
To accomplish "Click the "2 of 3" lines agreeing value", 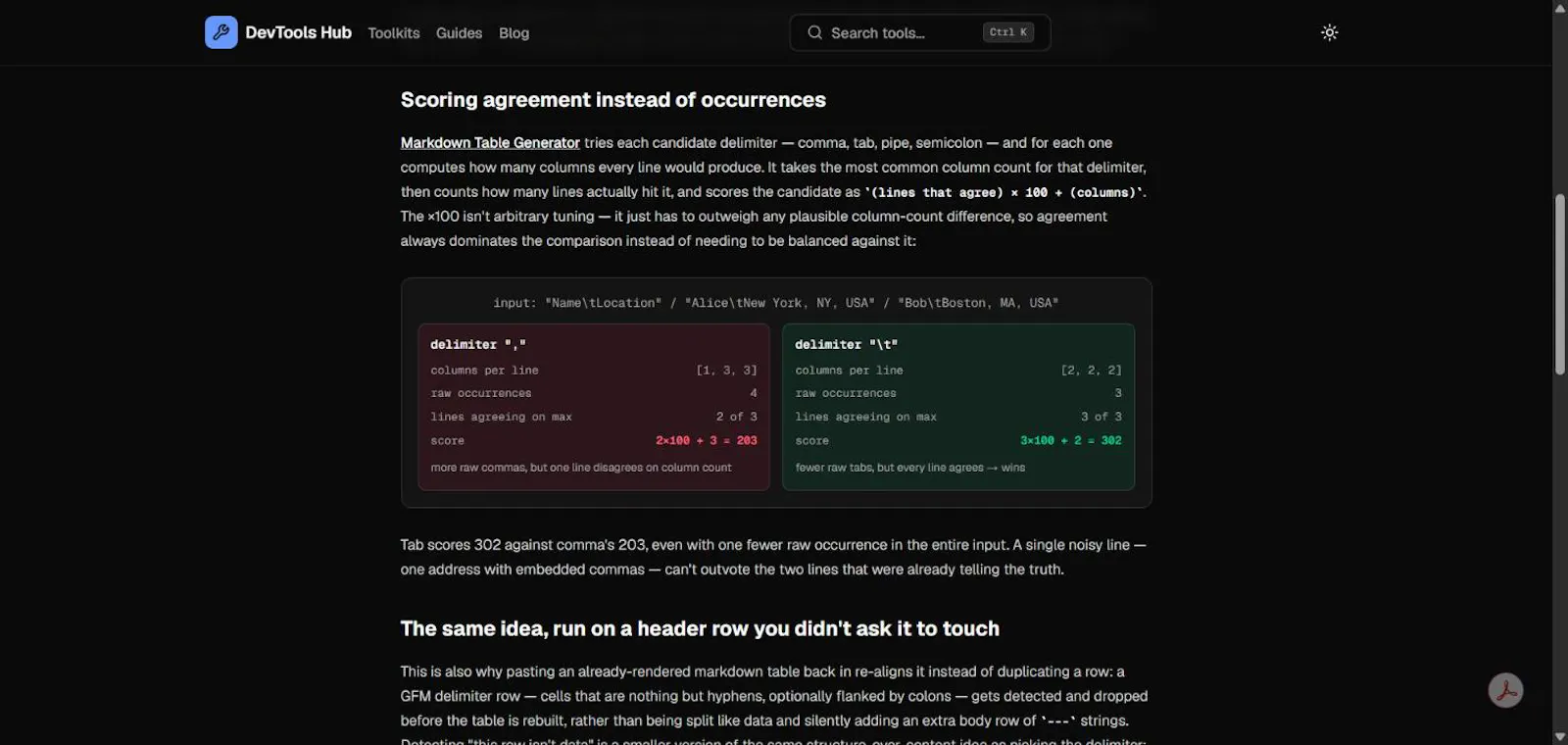I will pos(737,417).
